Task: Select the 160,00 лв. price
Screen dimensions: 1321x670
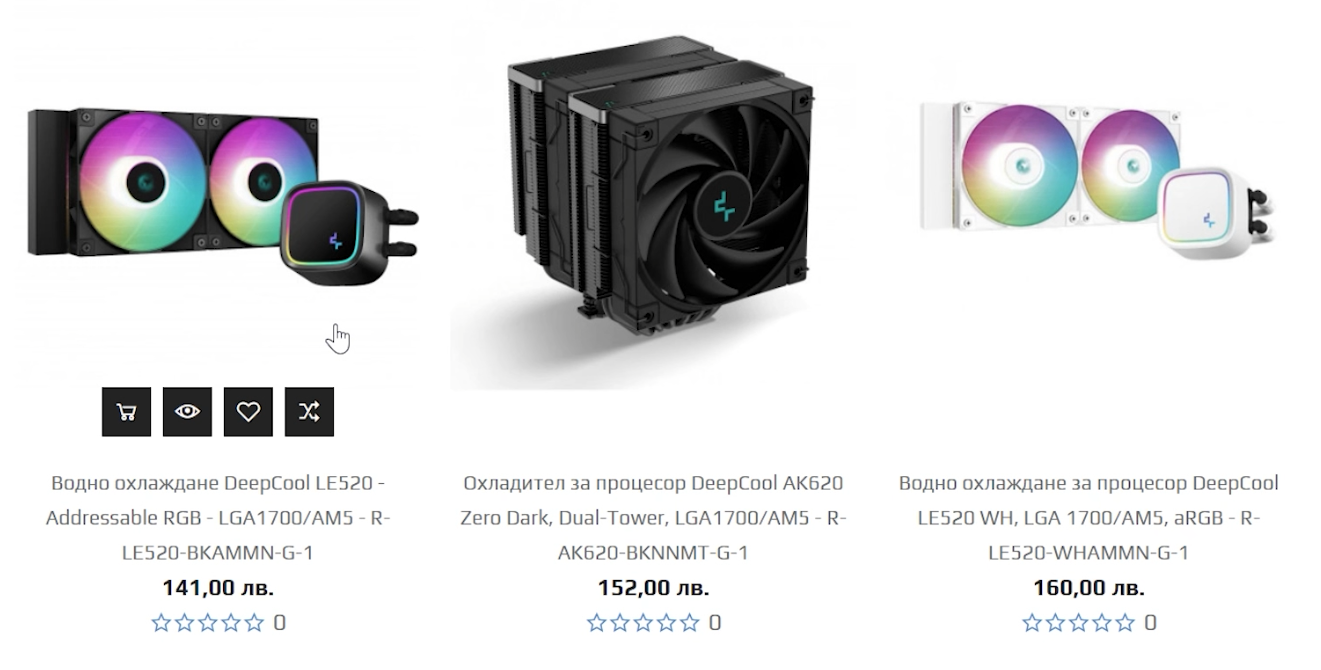Action: coord(1088,588)
